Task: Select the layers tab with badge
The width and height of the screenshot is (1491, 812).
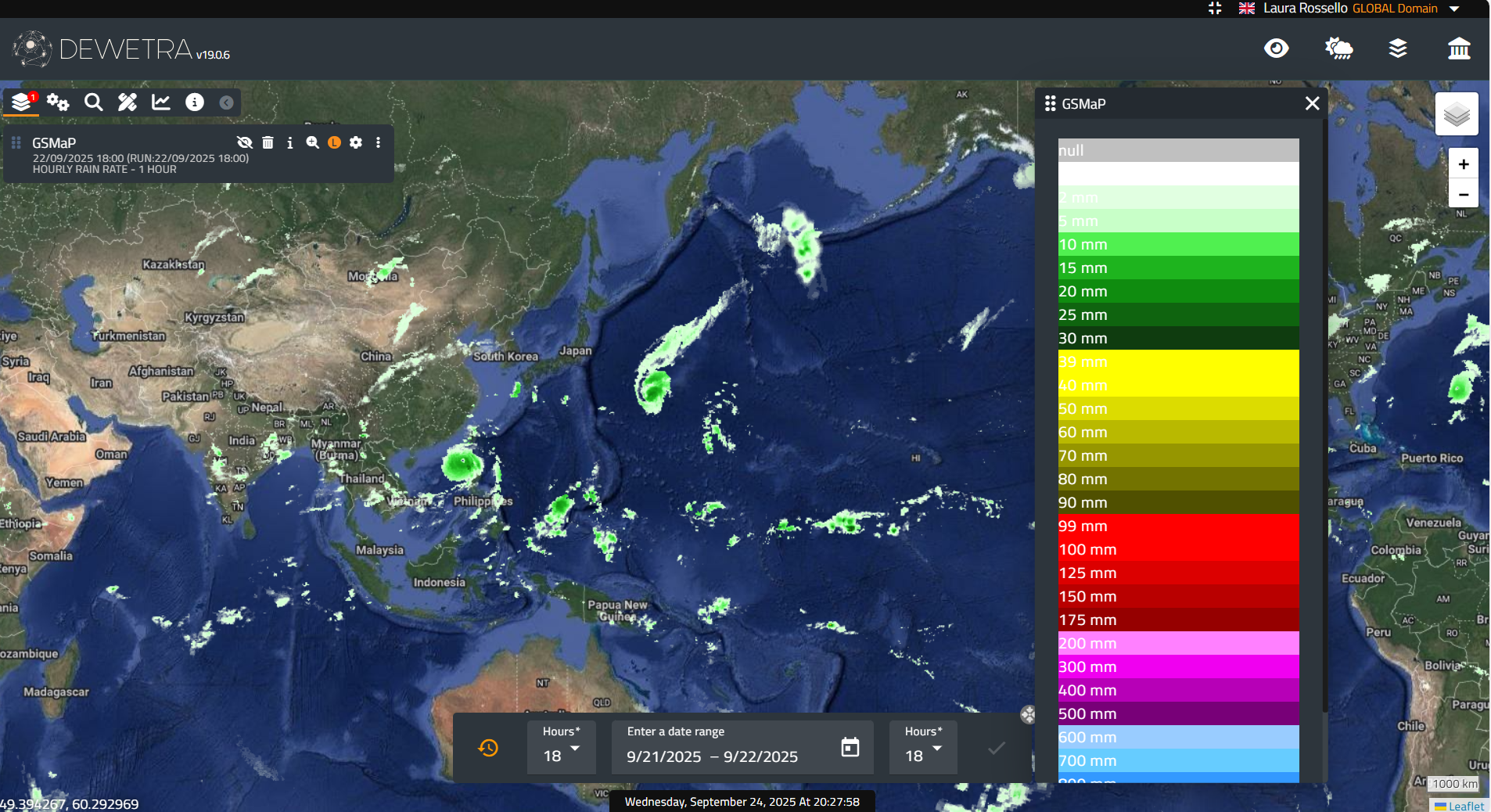Action: 22,102
